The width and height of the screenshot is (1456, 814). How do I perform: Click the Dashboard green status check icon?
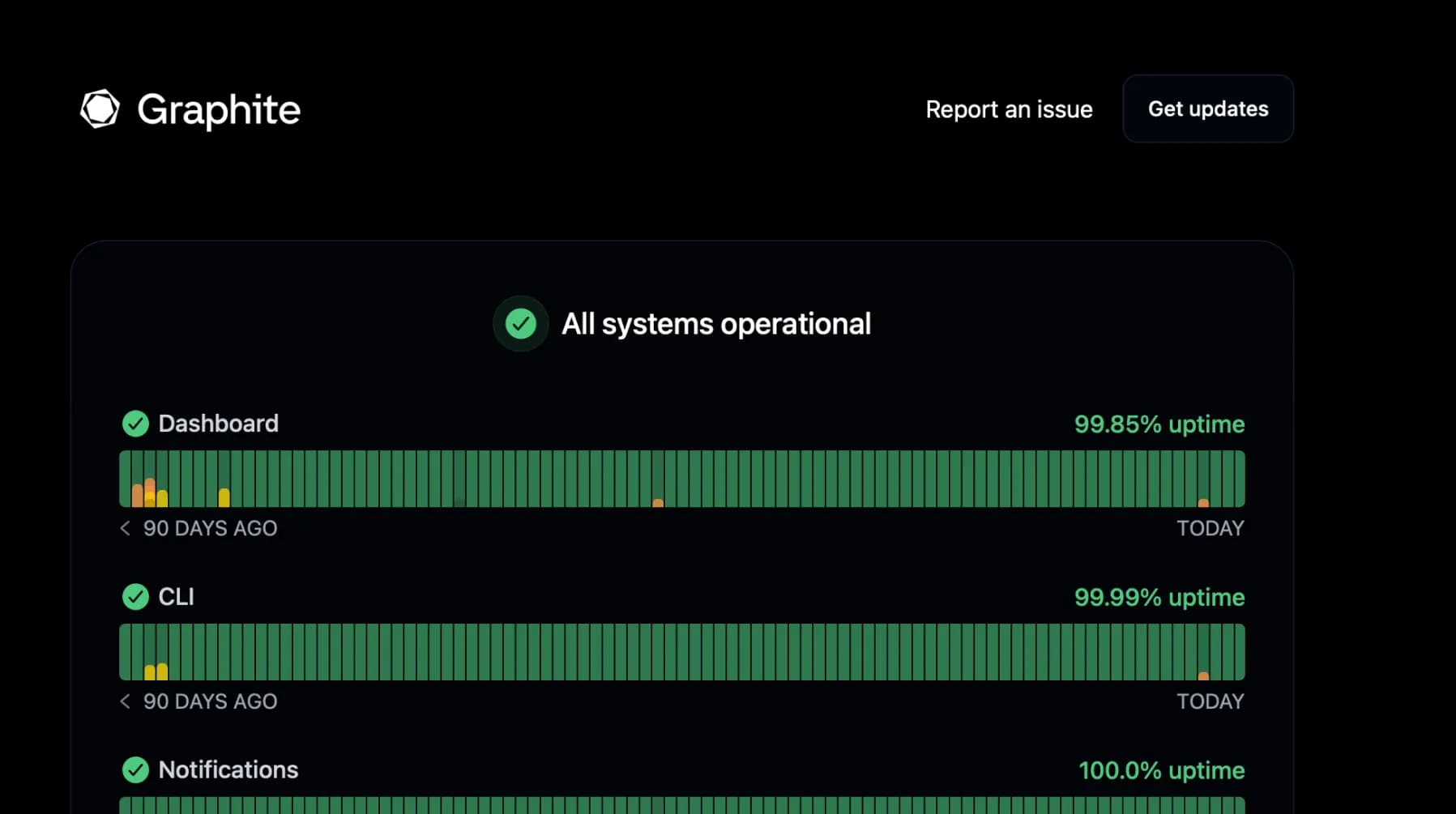pos(135,424)
